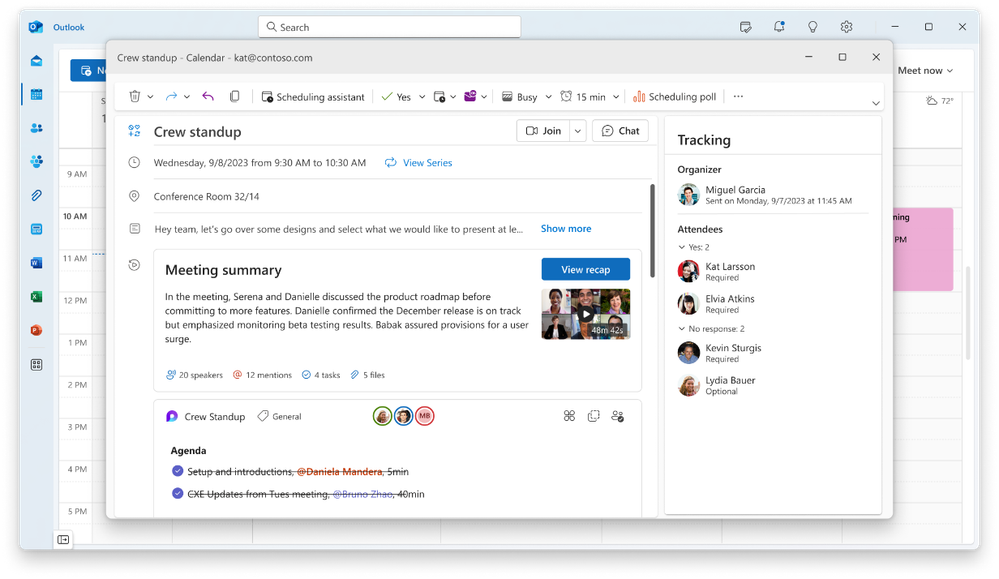Open the Scheduling assistant
999x579 pixels.
(x=314, y=96)
